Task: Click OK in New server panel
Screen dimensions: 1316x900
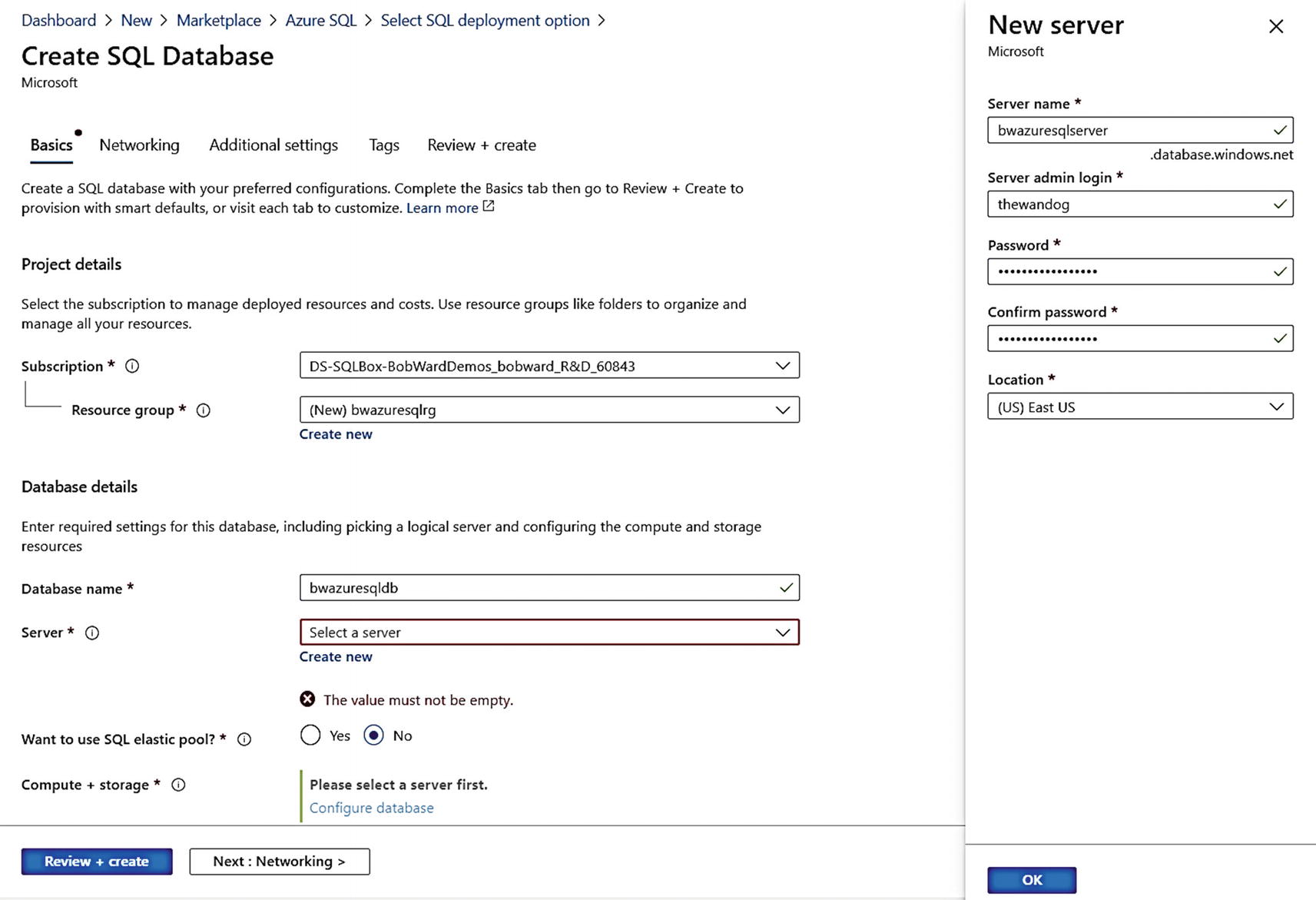Action: [x=1032, y=880]
